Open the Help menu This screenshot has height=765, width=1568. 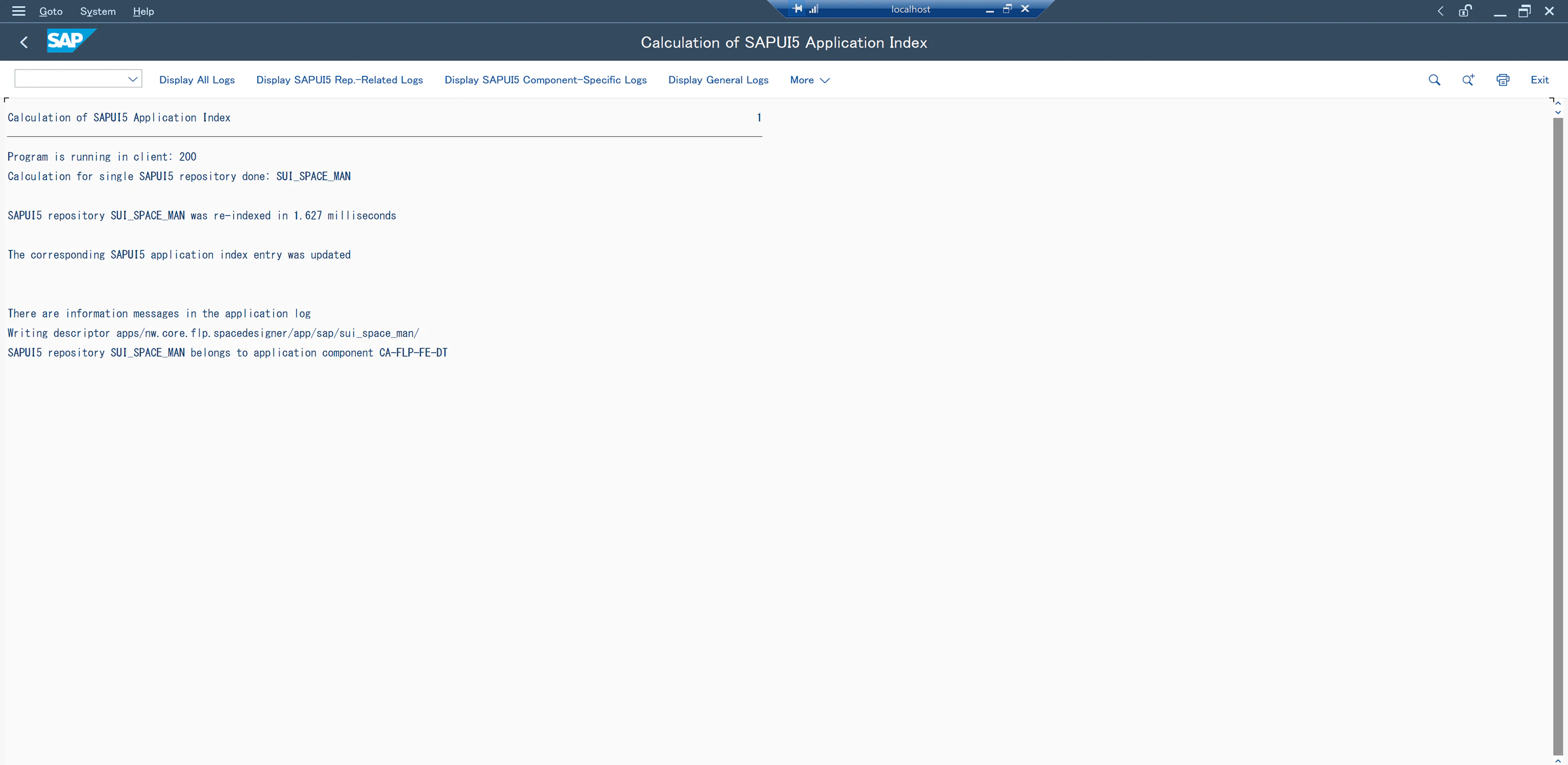[x=143, y=11]
